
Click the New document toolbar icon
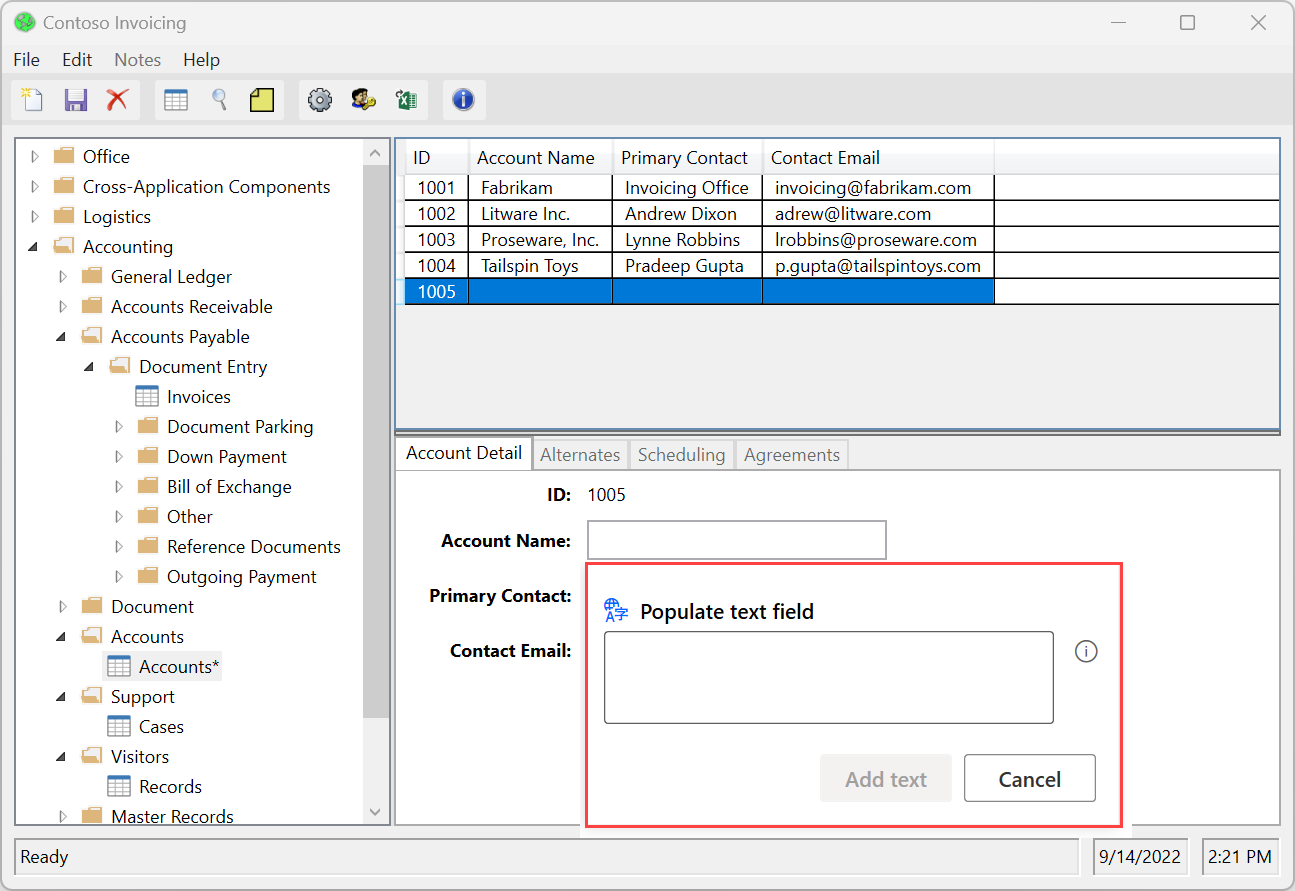coord(33,100)
